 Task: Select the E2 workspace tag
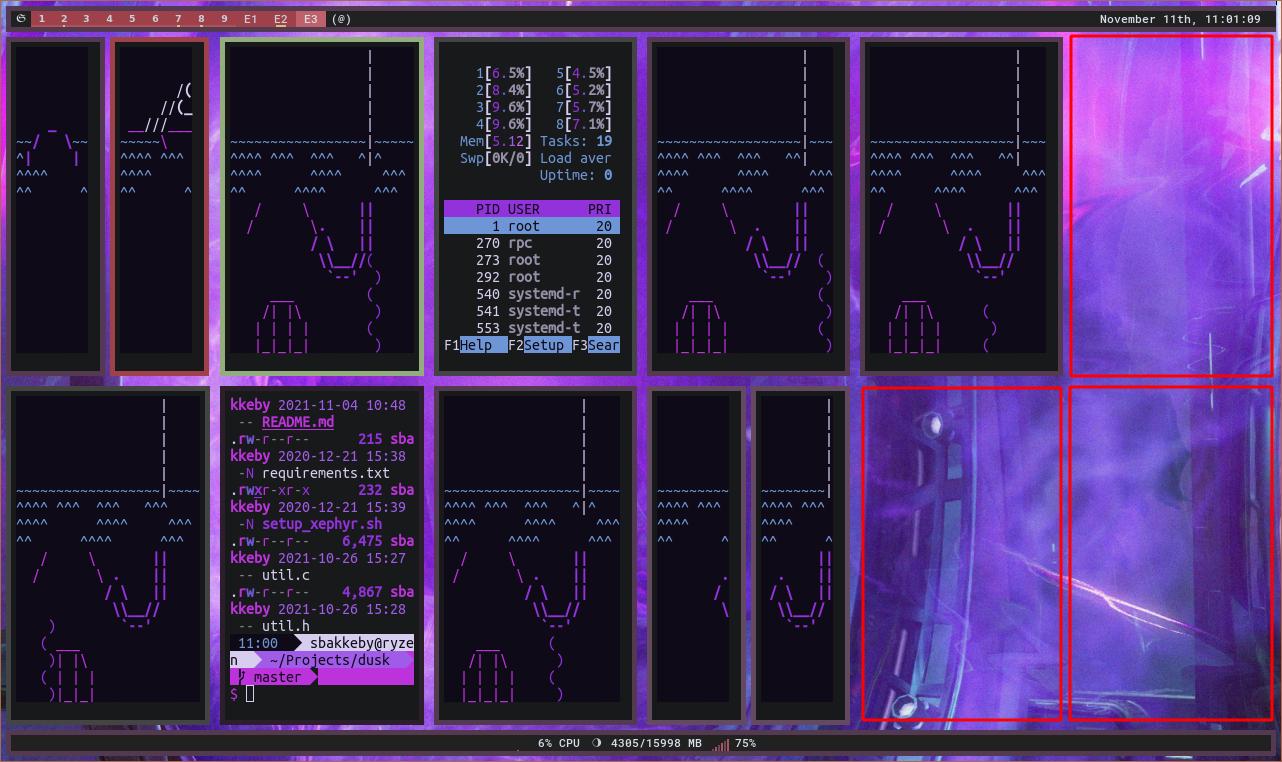pyautogui.click(x=281, y=19)
